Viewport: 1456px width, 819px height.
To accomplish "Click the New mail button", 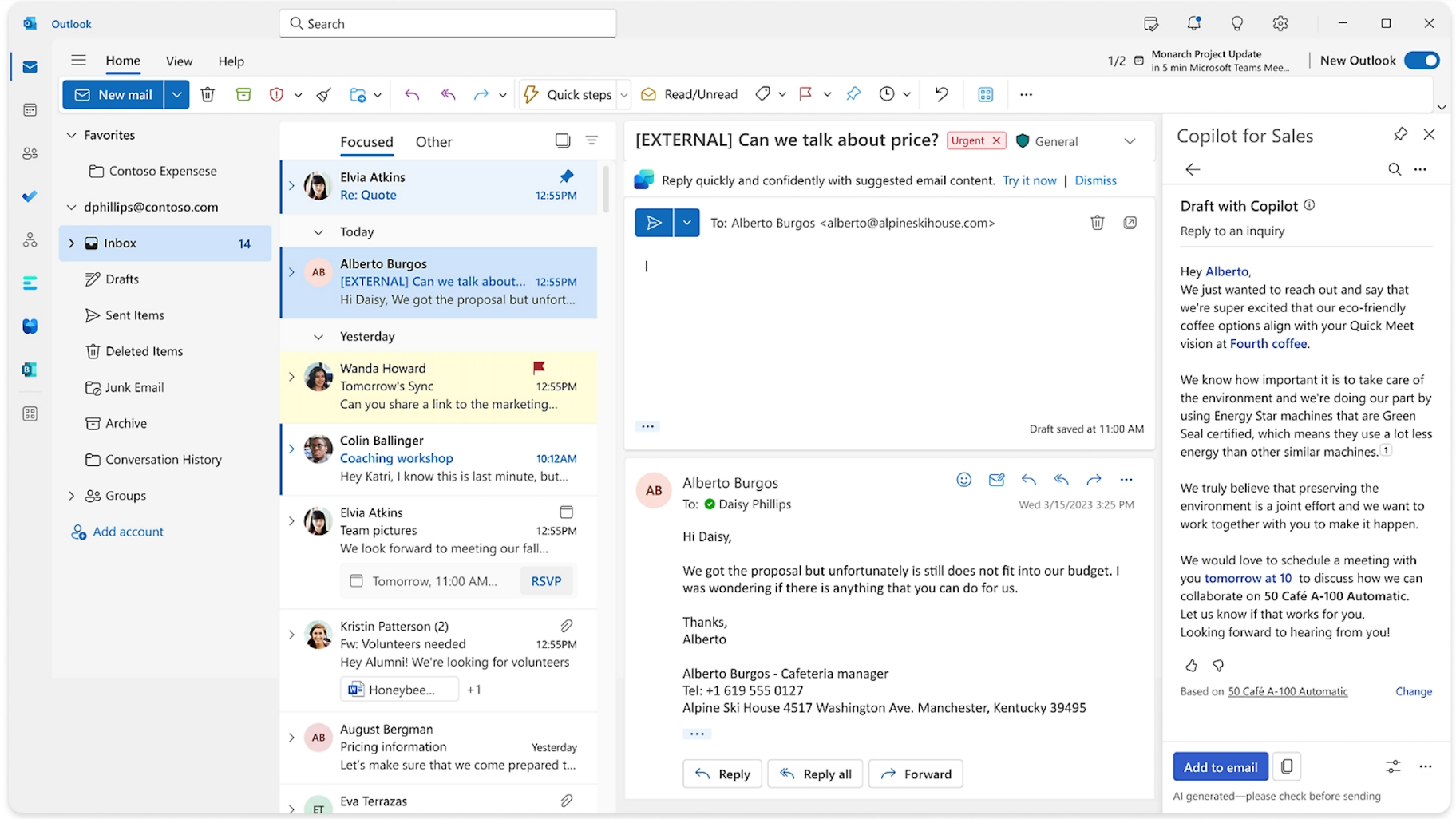I will coord(113,94).
